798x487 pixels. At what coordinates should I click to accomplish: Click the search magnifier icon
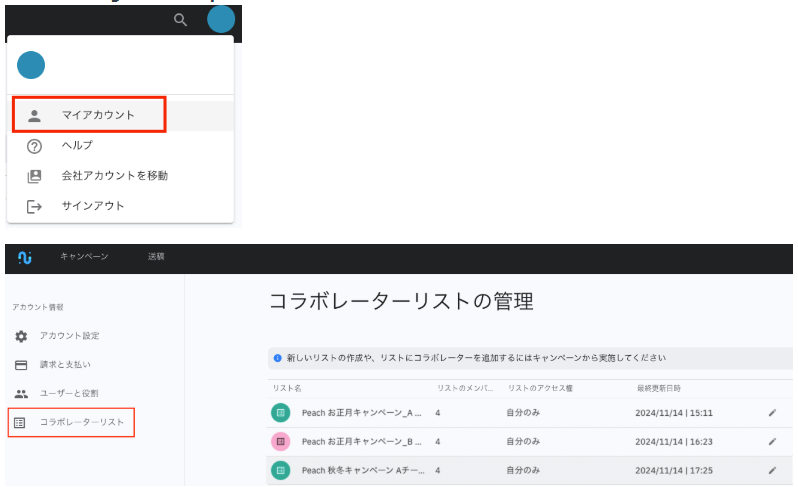tap(180, 20)
